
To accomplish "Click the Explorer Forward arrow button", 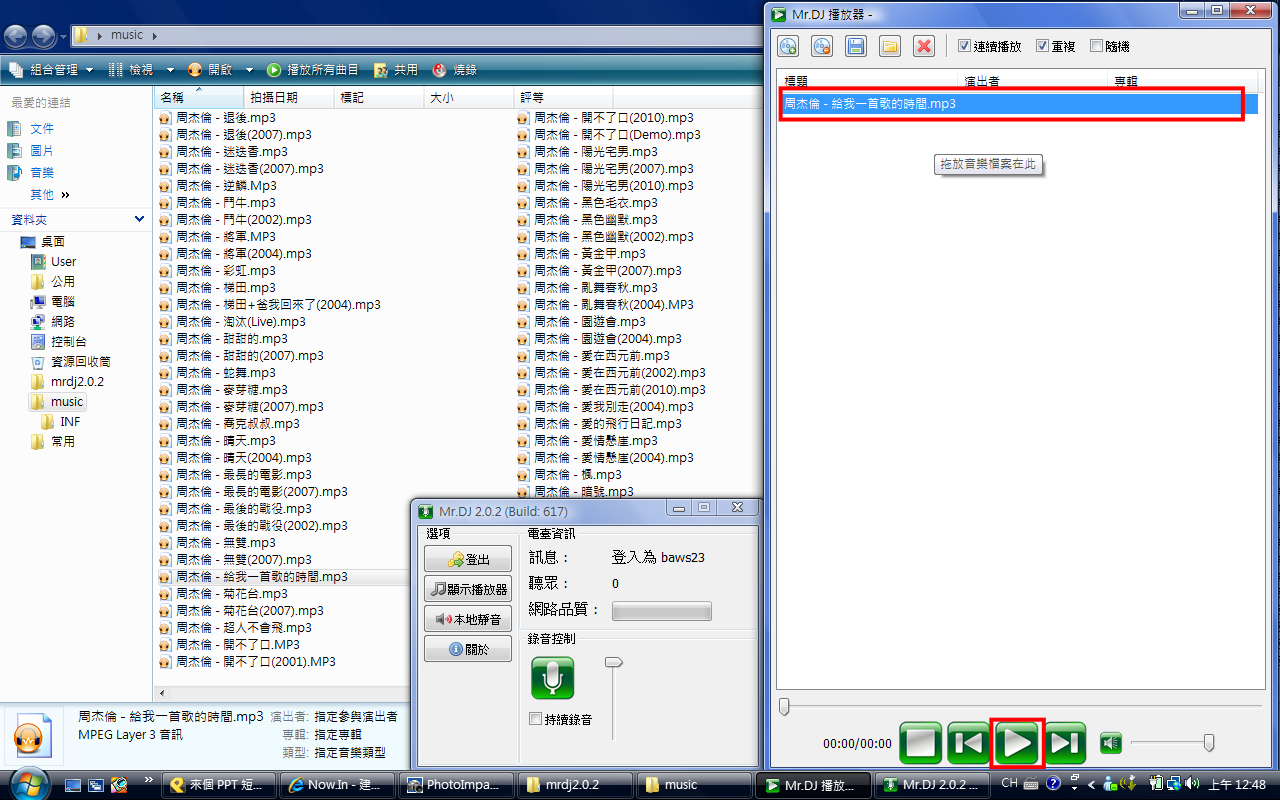I will pos(44,37).
